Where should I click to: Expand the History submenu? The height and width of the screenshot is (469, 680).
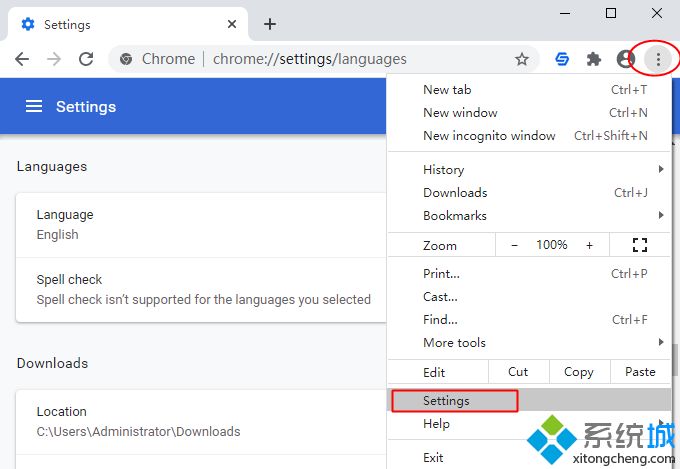pos(529,170)
